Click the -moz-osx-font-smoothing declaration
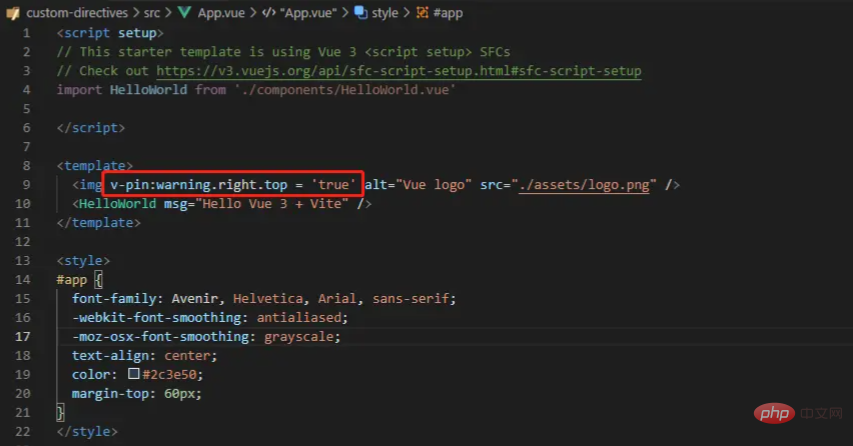853x446 pixels. (206, 337)
